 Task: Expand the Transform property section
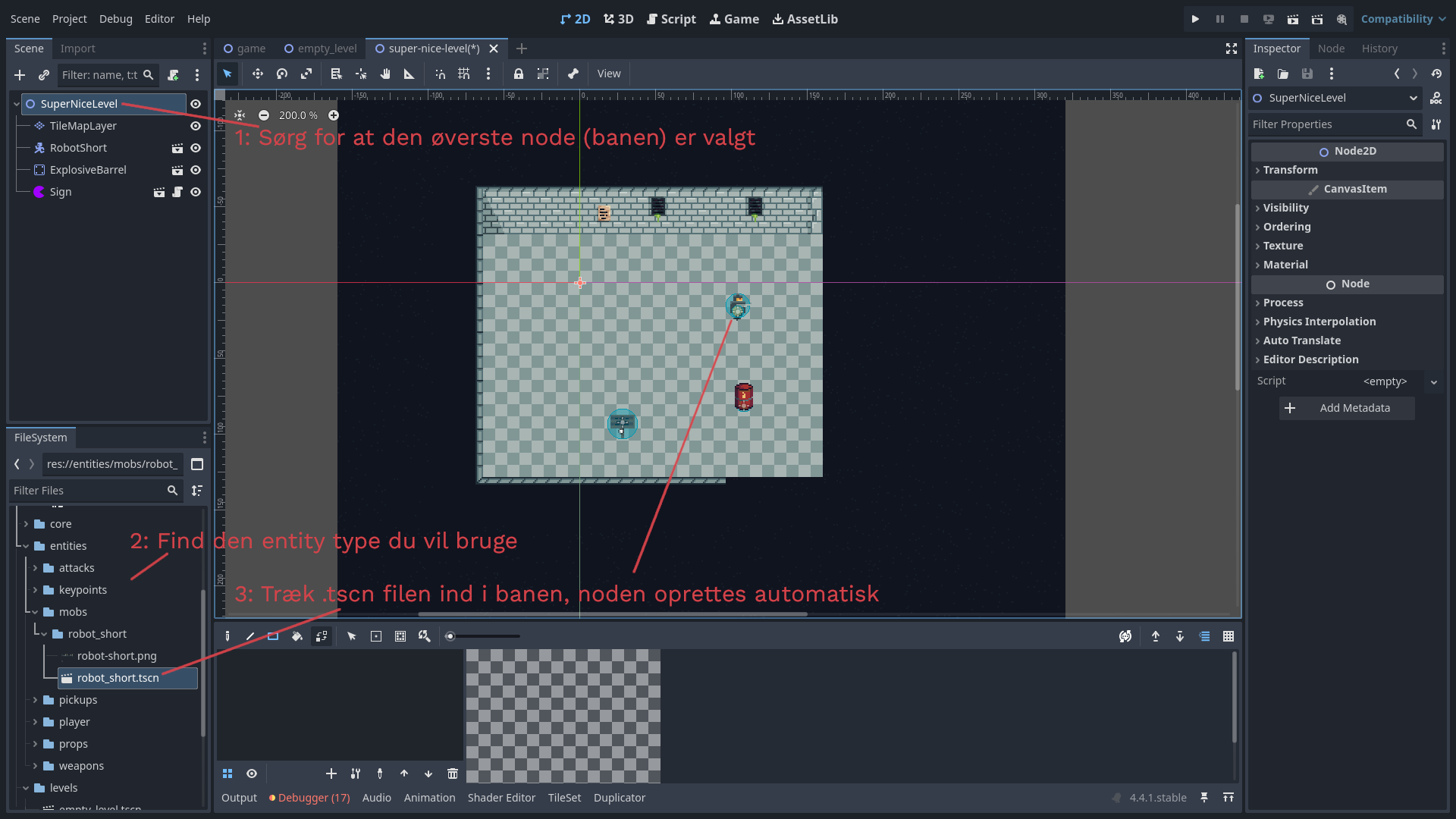point(1290,170)
